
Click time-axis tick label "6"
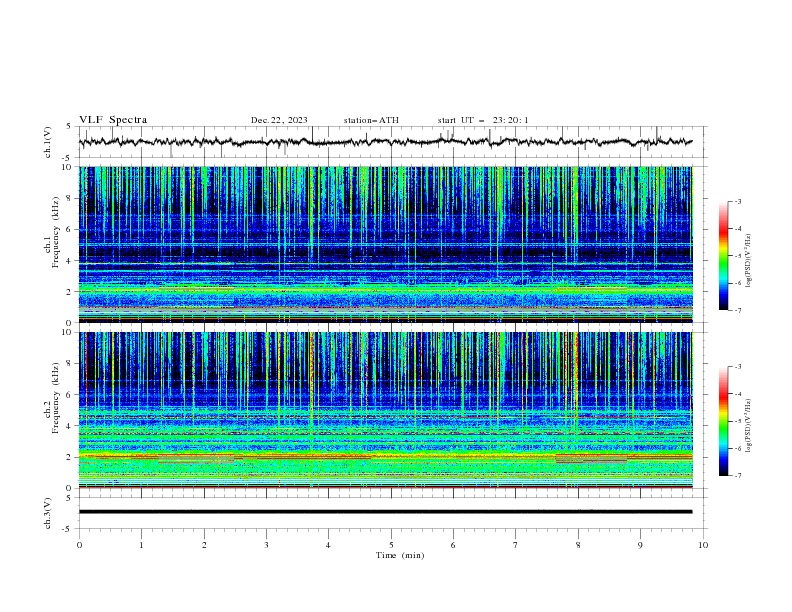453,545
